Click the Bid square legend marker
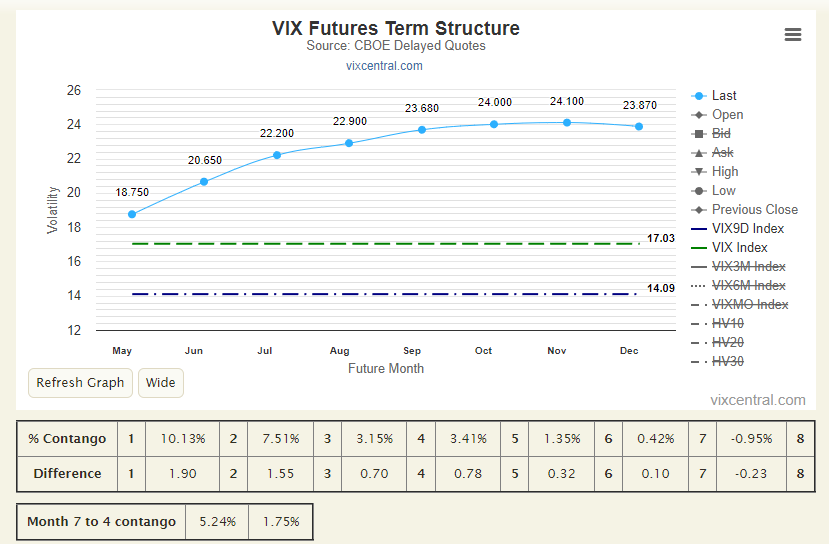 point(698,134)
